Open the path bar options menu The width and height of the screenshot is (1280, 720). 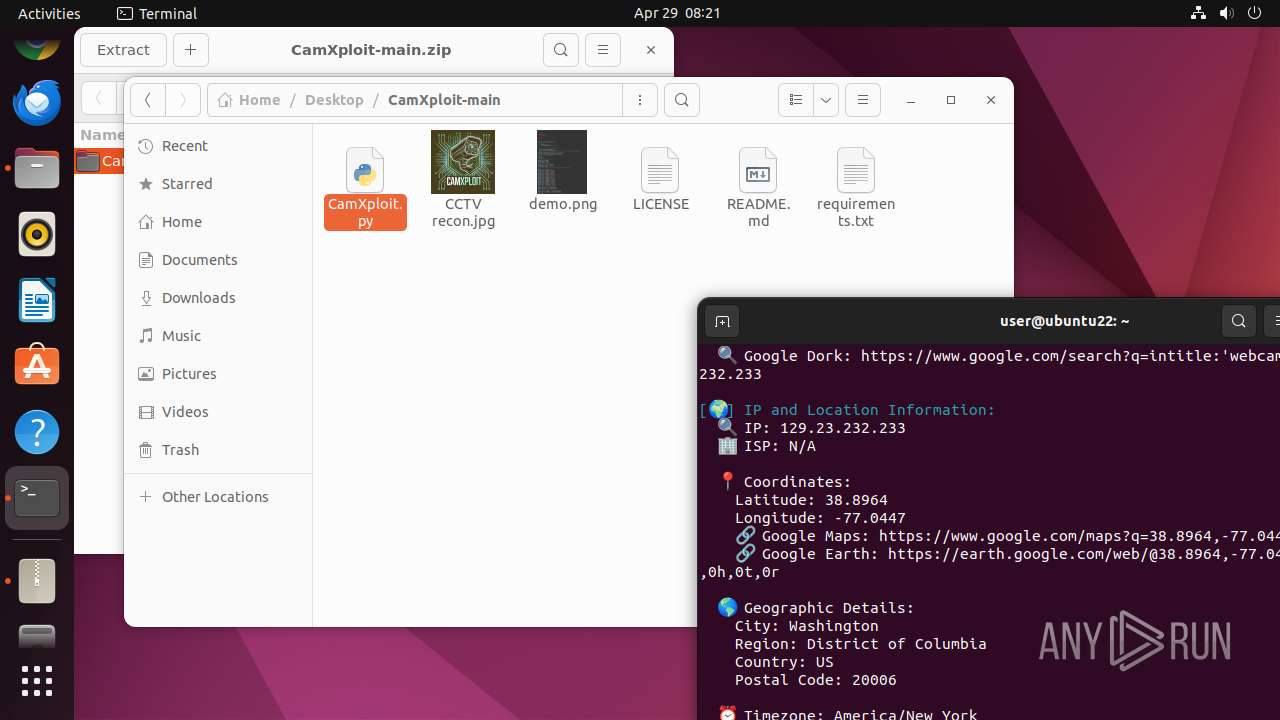pos(640,100)
